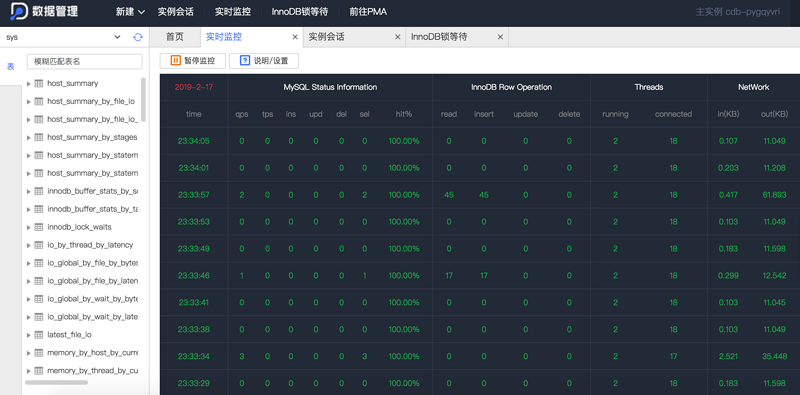The height and width of the screenshot is (395, 800).
Task: Expand the innodb_lock_waits node
Action: (29, 227)
